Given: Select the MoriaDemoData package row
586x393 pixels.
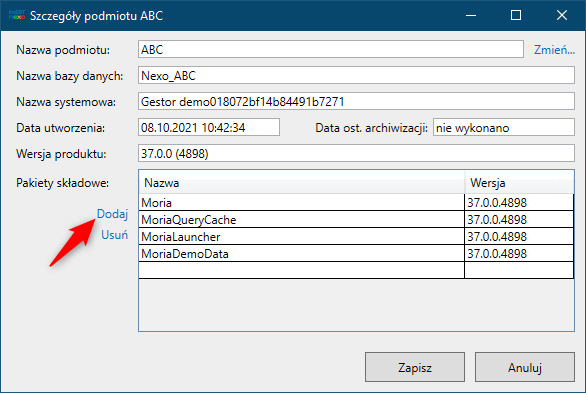Looking at the screenshot, I should pos(356,254).
